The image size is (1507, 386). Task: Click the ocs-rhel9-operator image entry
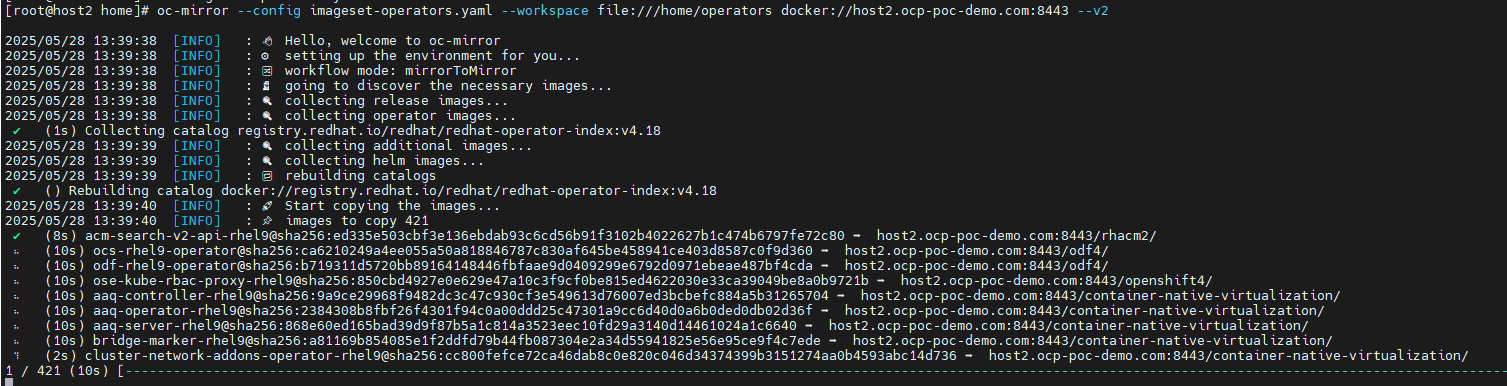[453, 250]
